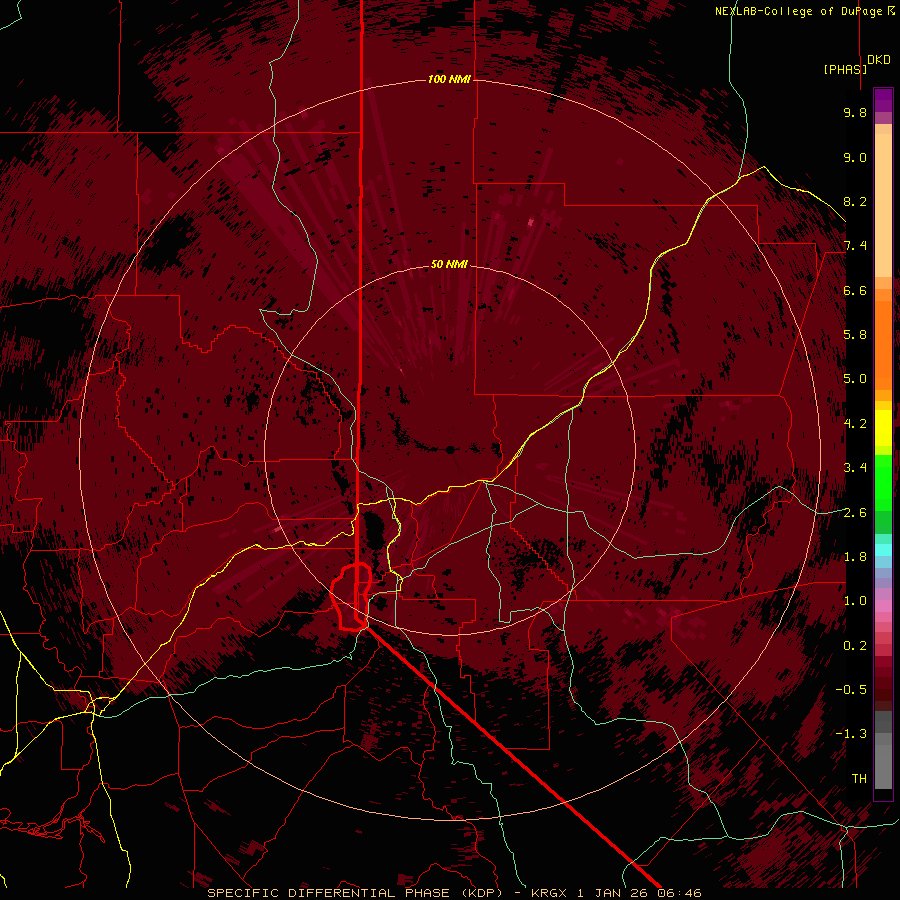
Task: Click the 0.2 scale value
Action: [855, 646]
